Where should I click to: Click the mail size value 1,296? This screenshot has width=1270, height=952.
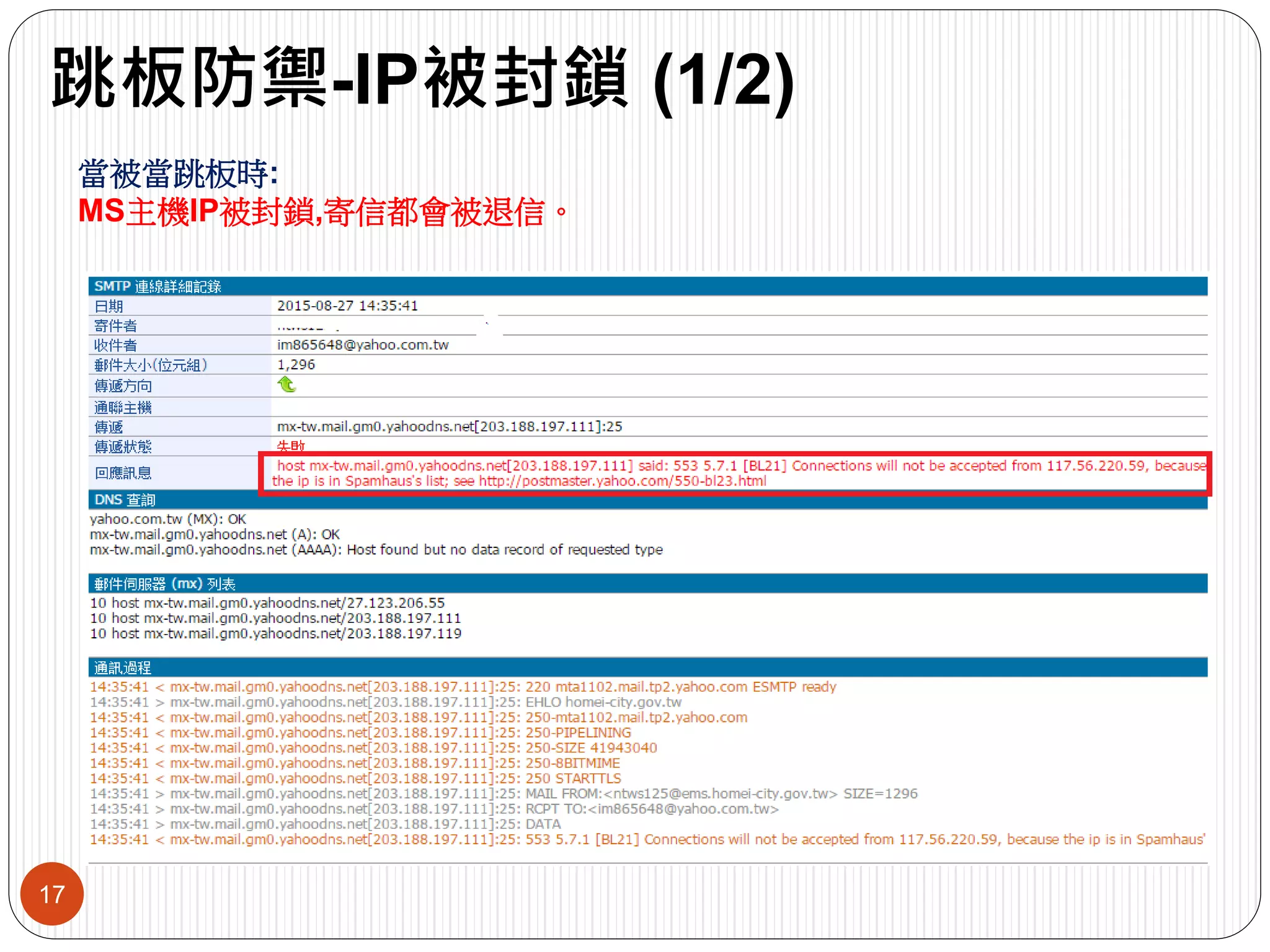tap(296, 364)
